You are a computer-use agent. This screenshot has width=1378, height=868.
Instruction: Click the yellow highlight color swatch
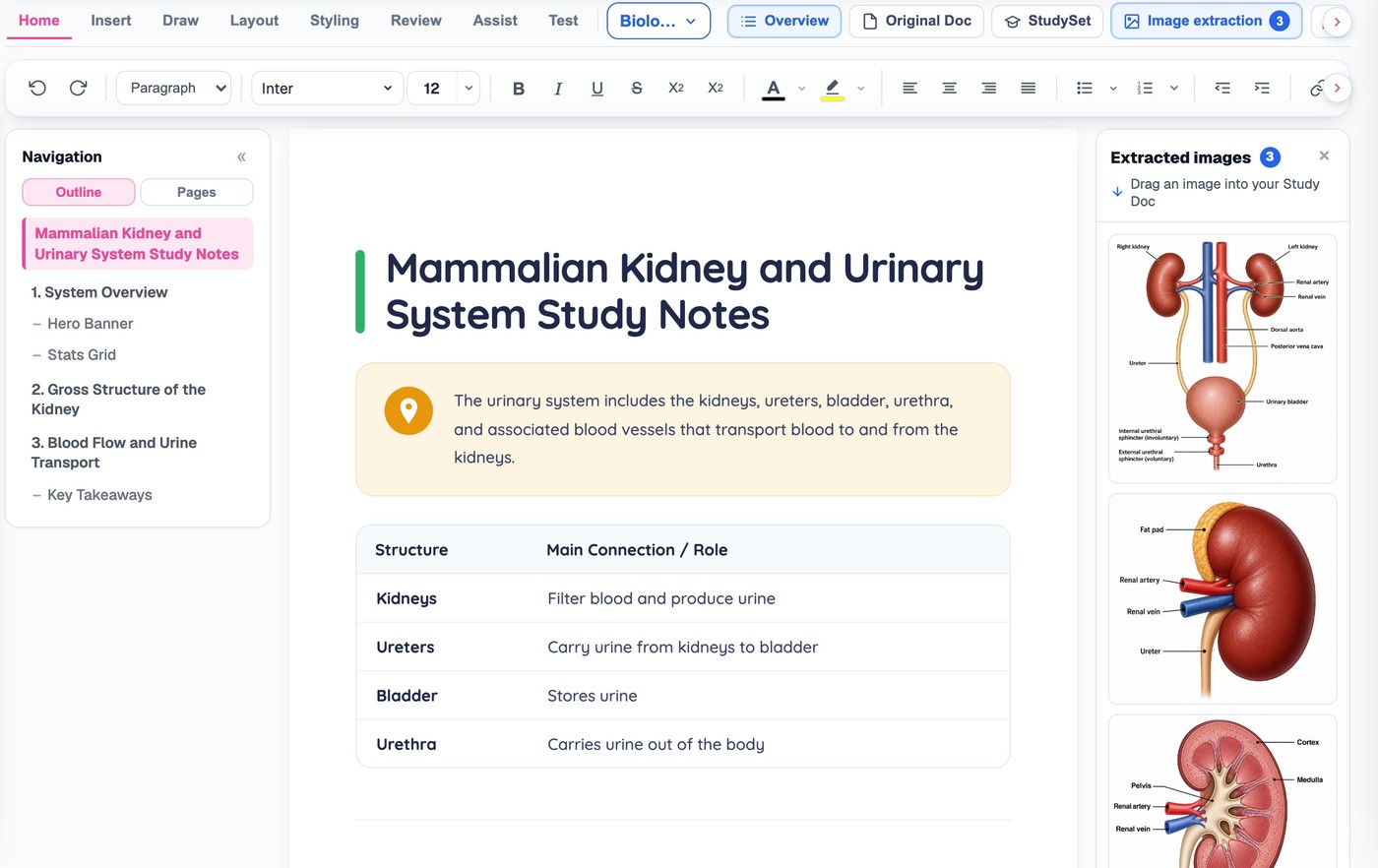833,89
